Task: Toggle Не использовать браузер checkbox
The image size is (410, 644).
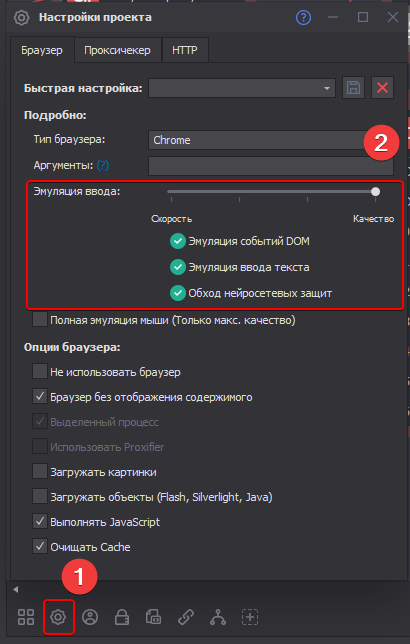Action: (40, 371)
